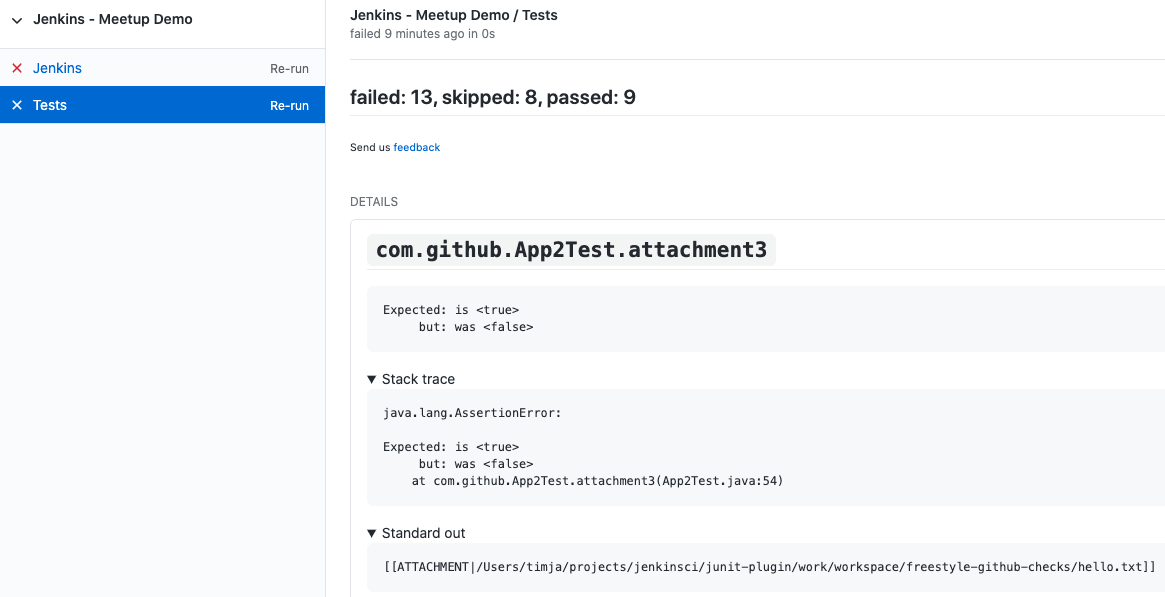The image size is (1165, 597).
Task: Click the DETAILS section label
Action: tap(373, 201)
